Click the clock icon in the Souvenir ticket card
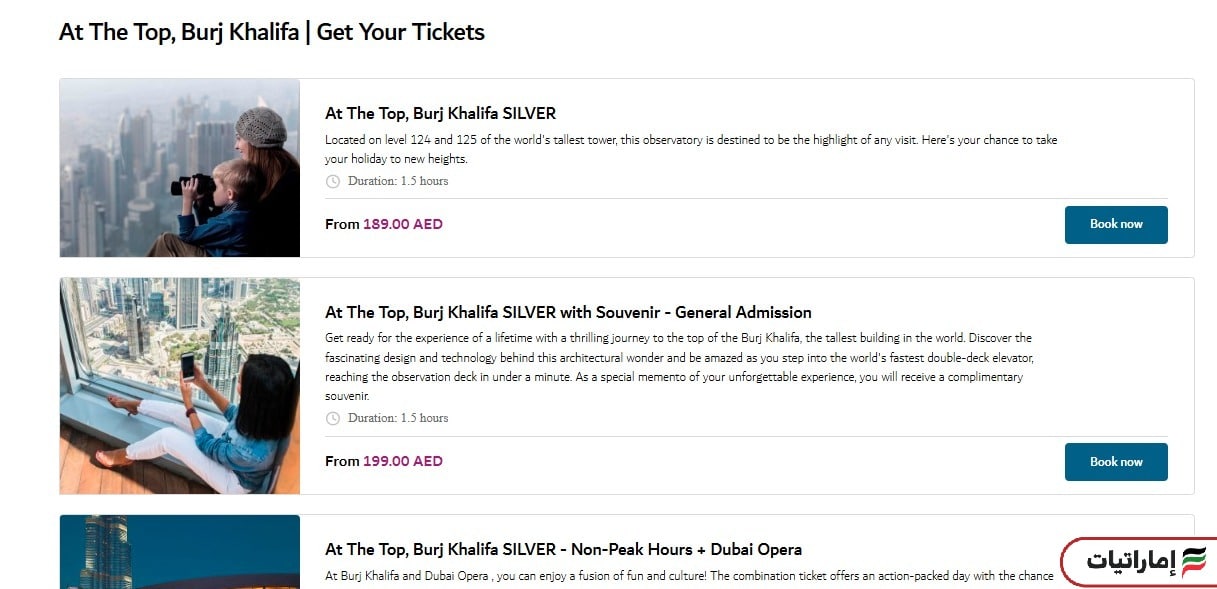The height and width of the screenshot is (589, 1217). (333, 418)
